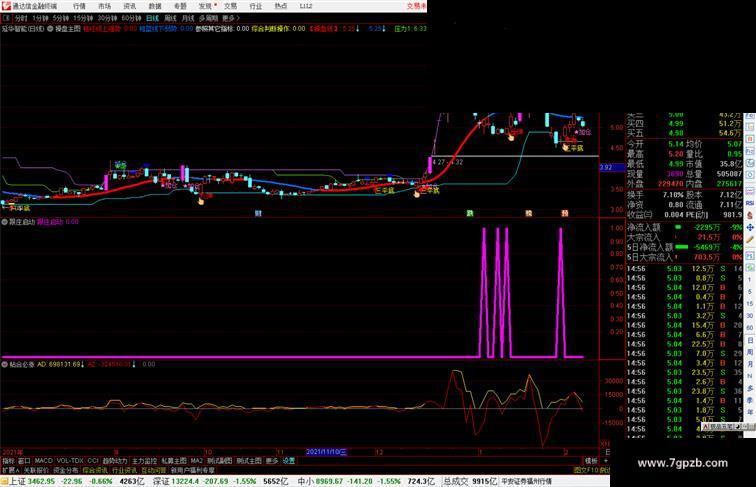Open 设置 in the indicator bar
The image size is (756, 487).
289,461
